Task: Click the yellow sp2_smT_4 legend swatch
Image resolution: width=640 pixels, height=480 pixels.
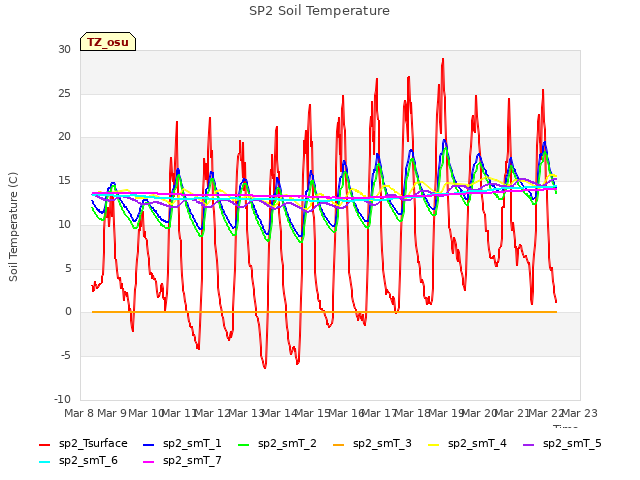Action: [x=433, y=444]
